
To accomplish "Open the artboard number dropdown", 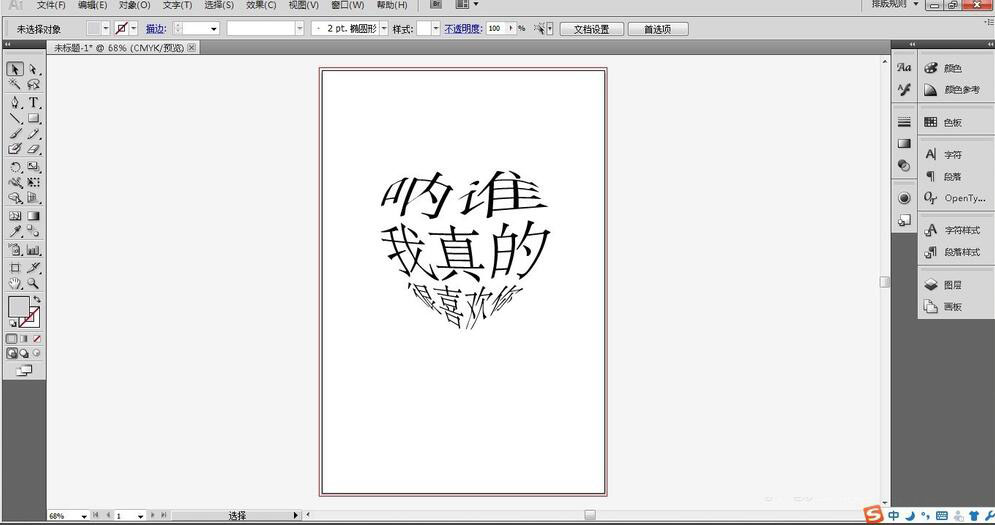I will (x=140, y=516).
